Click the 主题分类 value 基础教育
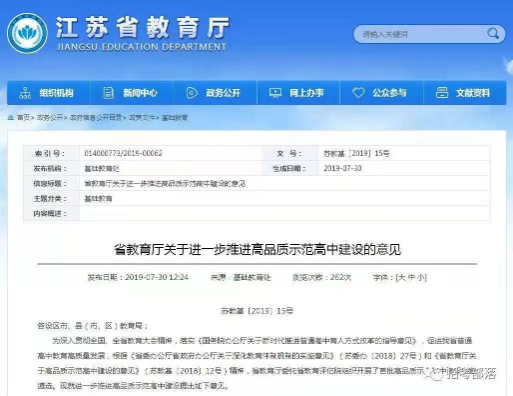This screenshot has width=513, height=396. coord(98,199)
